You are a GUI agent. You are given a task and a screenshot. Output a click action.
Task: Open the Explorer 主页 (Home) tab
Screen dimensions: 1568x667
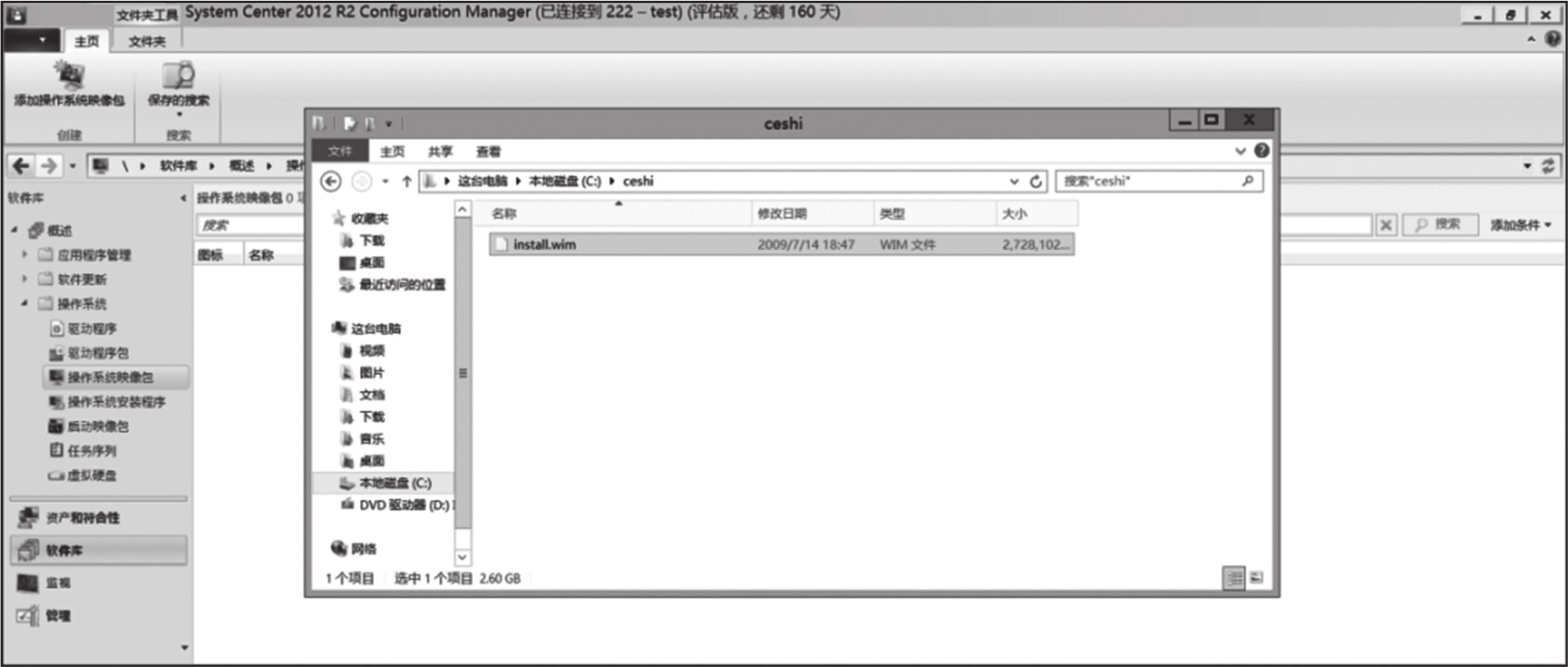pyautogui.click(x=392, y=151)
